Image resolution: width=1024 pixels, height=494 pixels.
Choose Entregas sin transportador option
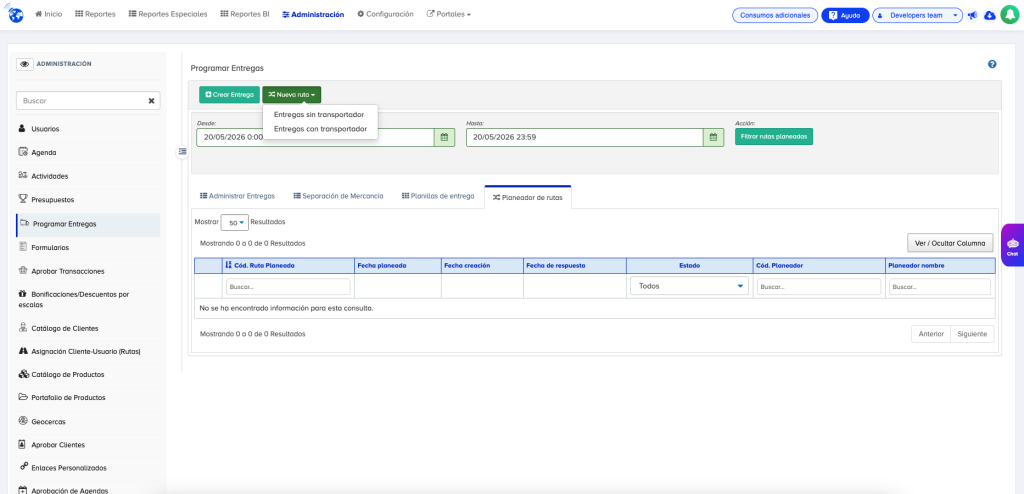[319, 114]
